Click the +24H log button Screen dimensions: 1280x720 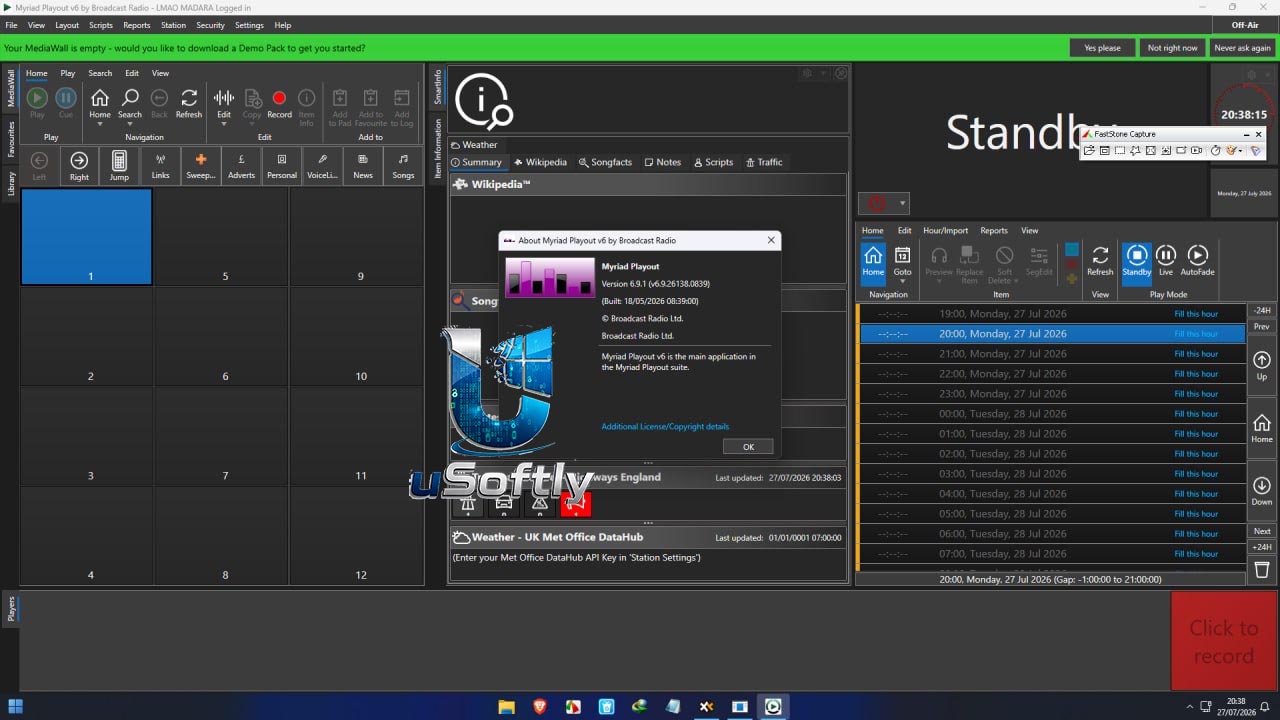[x=1262, y=547]
